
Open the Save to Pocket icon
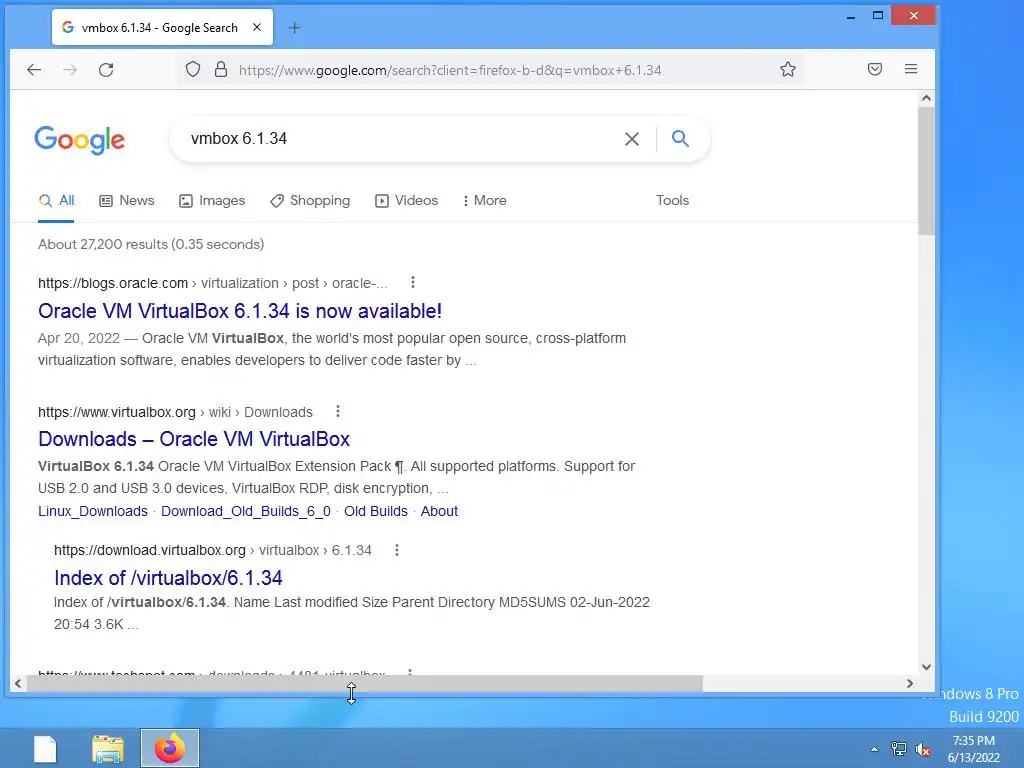click(x=875, y=69)
